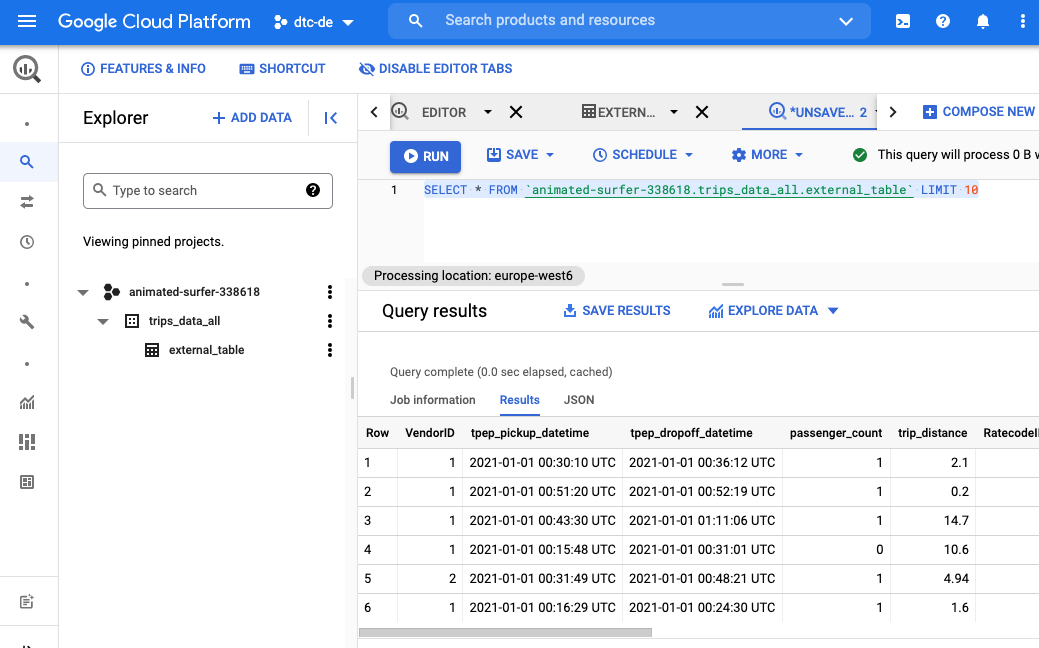1039x648 pixels.
Task: Click the tpep_pickup_datetime column header
Action: pos(530,433)
